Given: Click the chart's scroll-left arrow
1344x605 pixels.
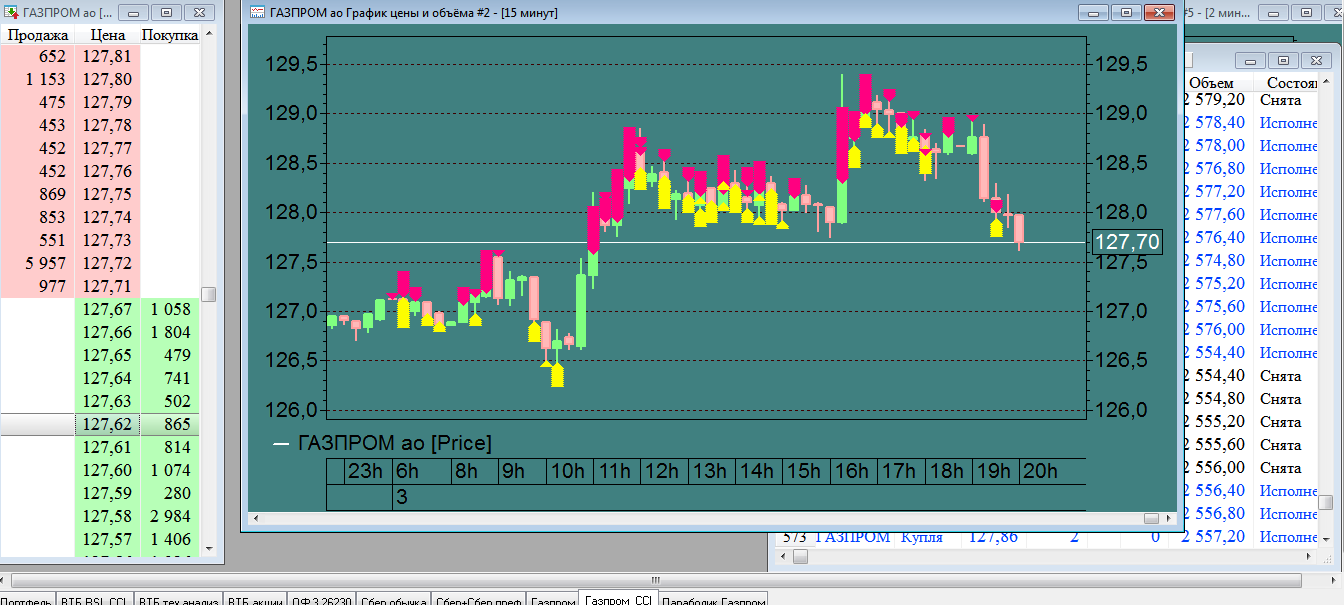Looking at the screenshot, I should [x=257, y=518].
